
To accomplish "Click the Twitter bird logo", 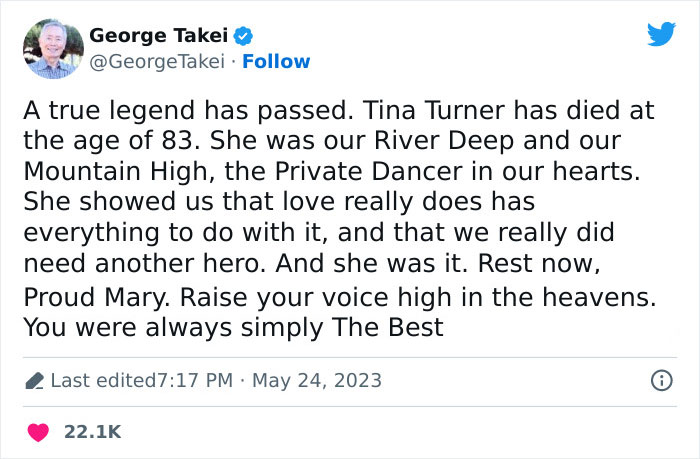I will coord(661,35).
